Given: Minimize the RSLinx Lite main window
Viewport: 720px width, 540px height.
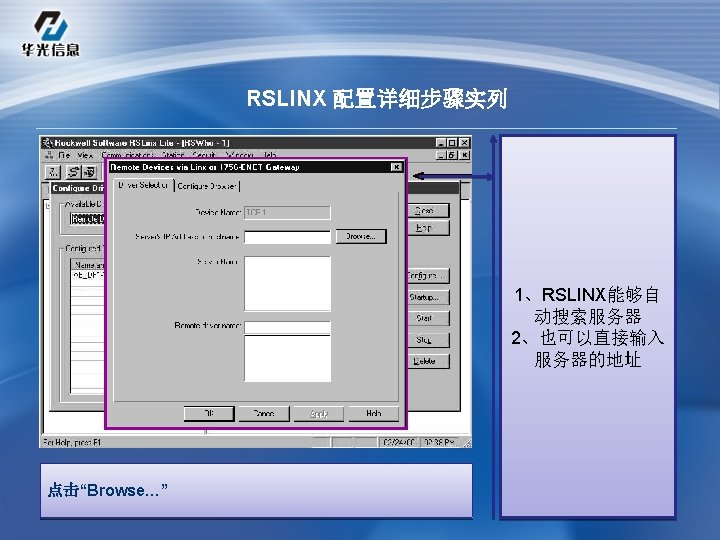Looking at the screenshot, I should point(441,143).
